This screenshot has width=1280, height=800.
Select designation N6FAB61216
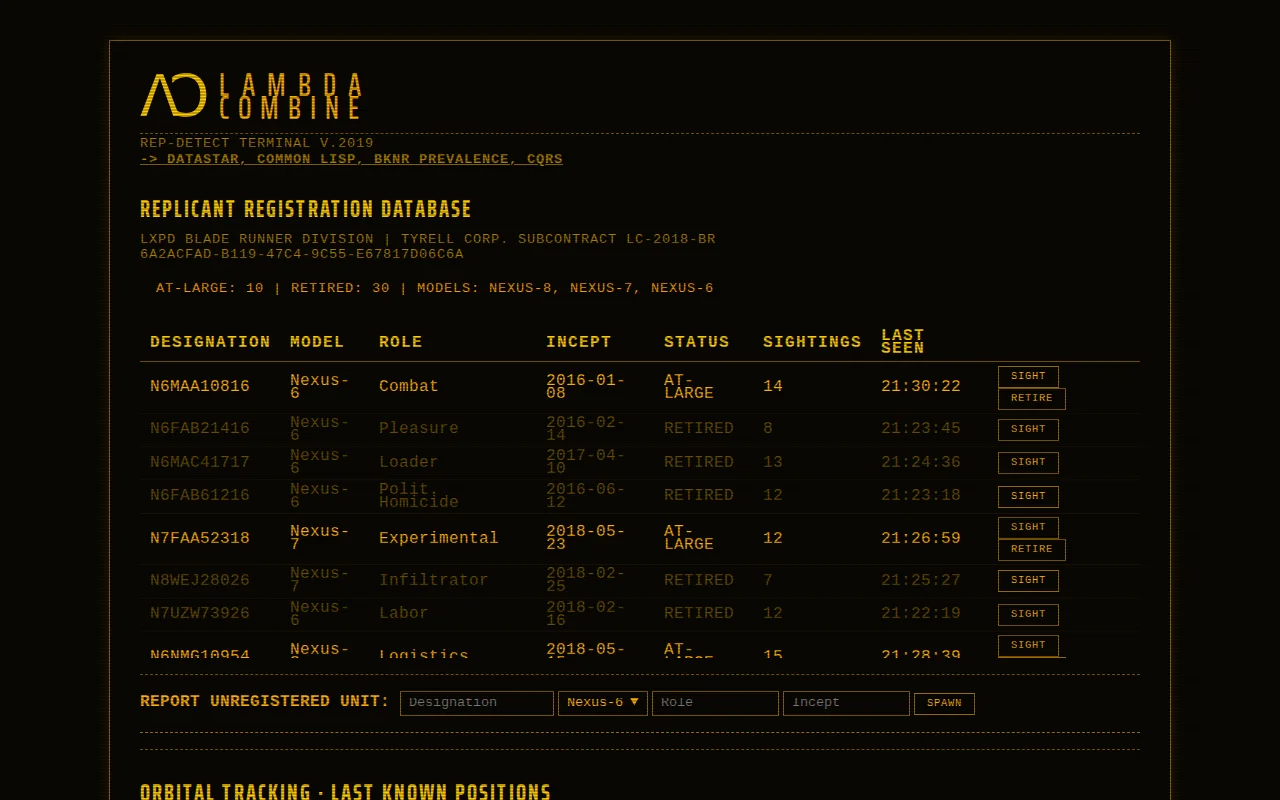[200, 496]
